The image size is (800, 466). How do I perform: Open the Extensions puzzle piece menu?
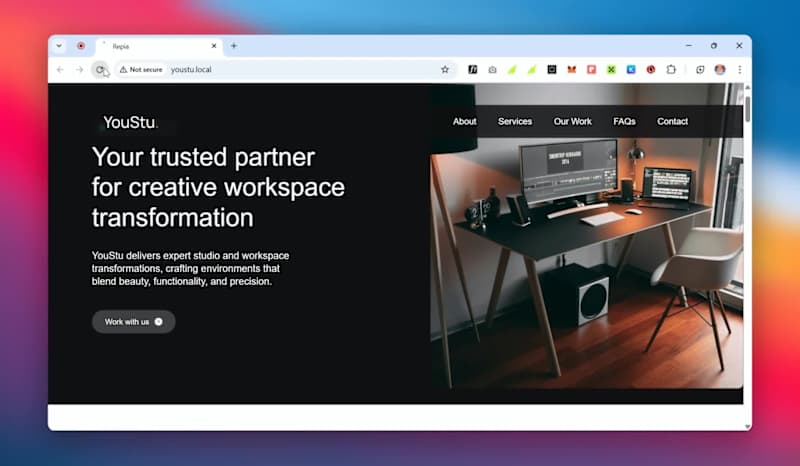point(671,69)
